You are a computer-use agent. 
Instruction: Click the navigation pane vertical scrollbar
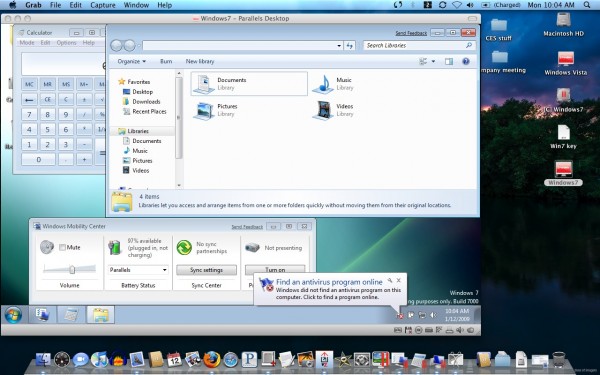(179, 118)
